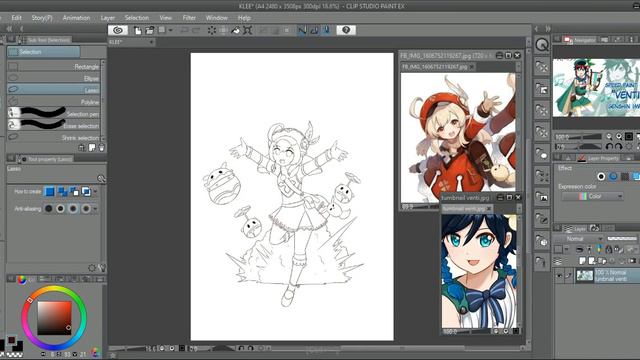The image size is (640, 360).
Task: Open the Selection menu
Action: (137, 18)
